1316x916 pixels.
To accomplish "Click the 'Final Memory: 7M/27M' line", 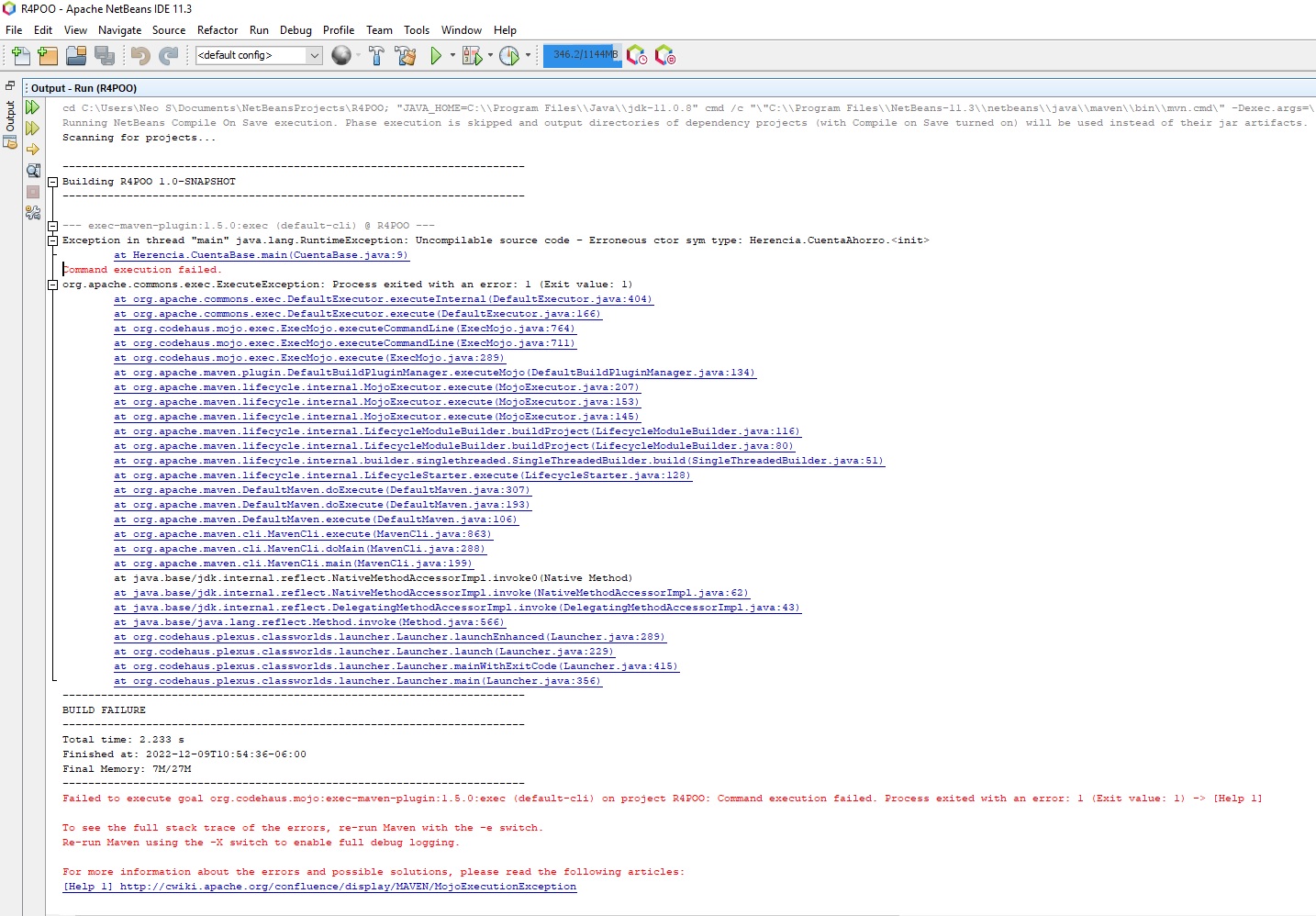I will (x=127, y=769).
